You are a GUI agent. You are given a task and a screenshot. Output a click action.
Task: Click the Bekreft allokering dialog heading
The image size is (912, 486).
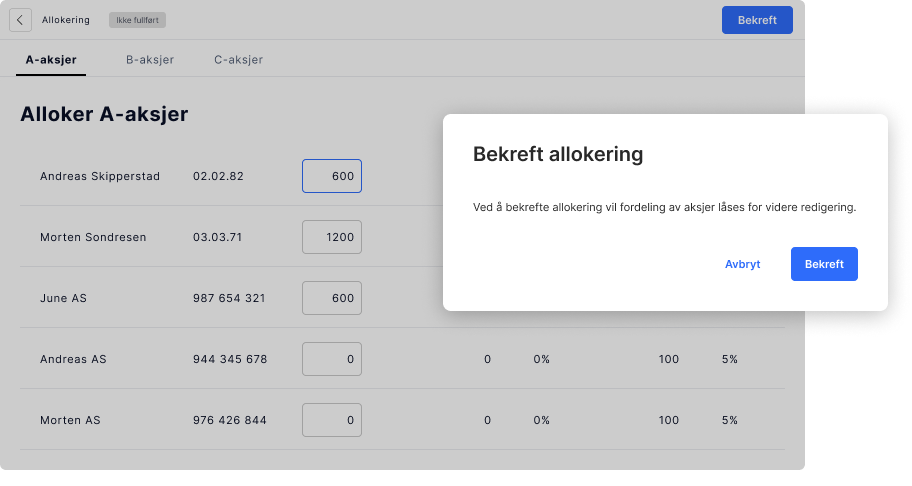(558, 154)
